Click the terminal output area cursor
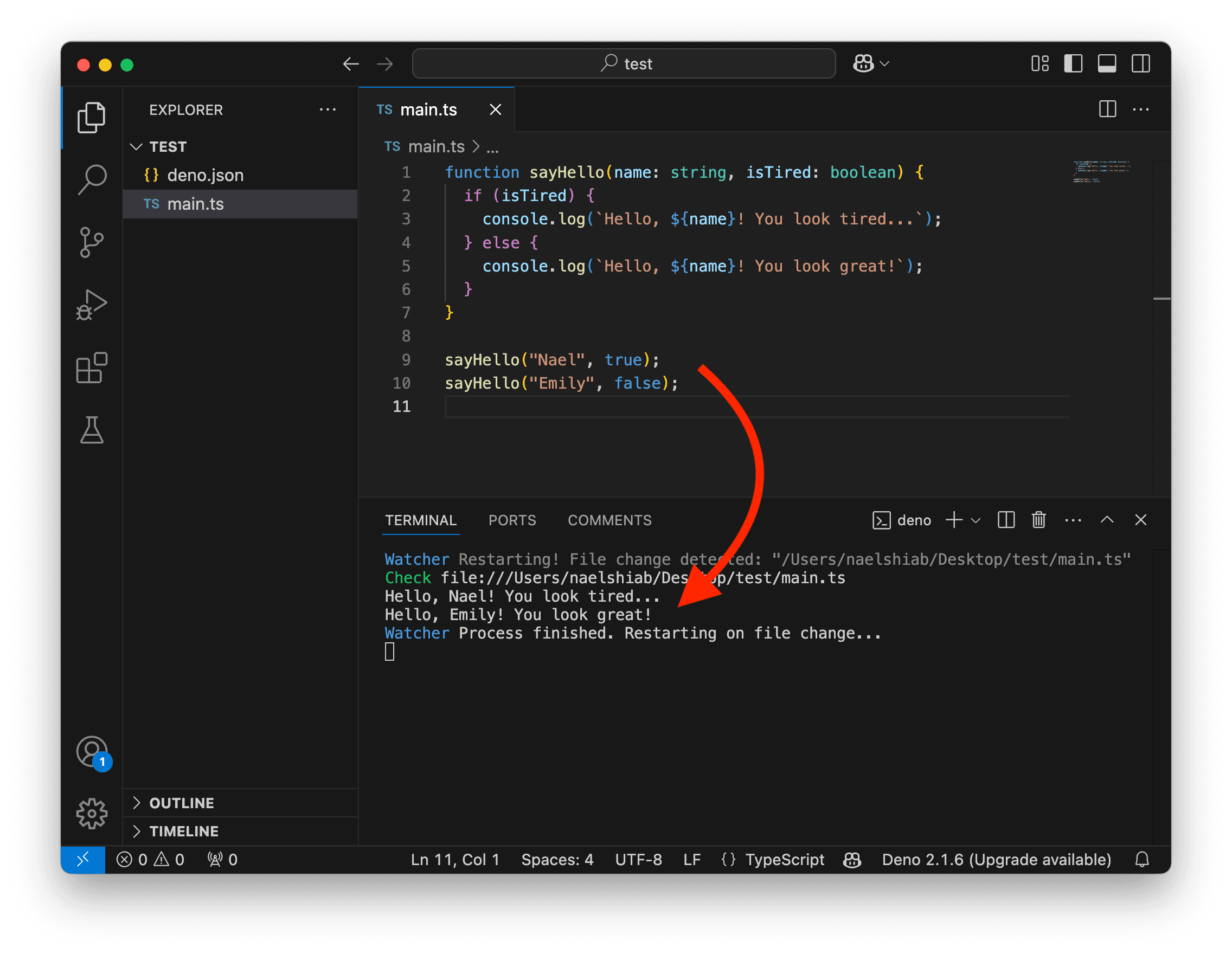The width and height of the screenshot is (1232, 954). pyautogui.click(x=389, y=652)
